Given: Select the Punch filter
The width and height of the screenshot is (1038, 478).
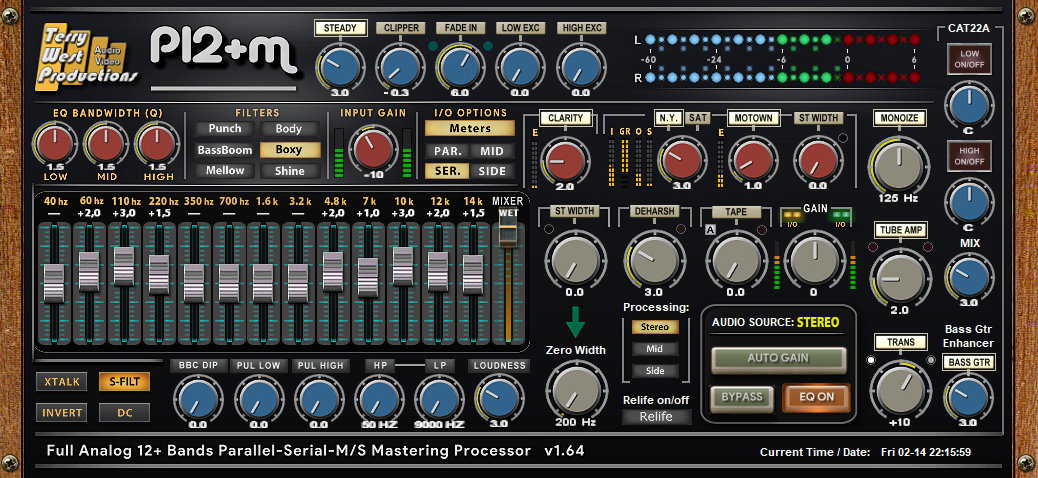Looking at the screenshot, I should pos(225,128).
